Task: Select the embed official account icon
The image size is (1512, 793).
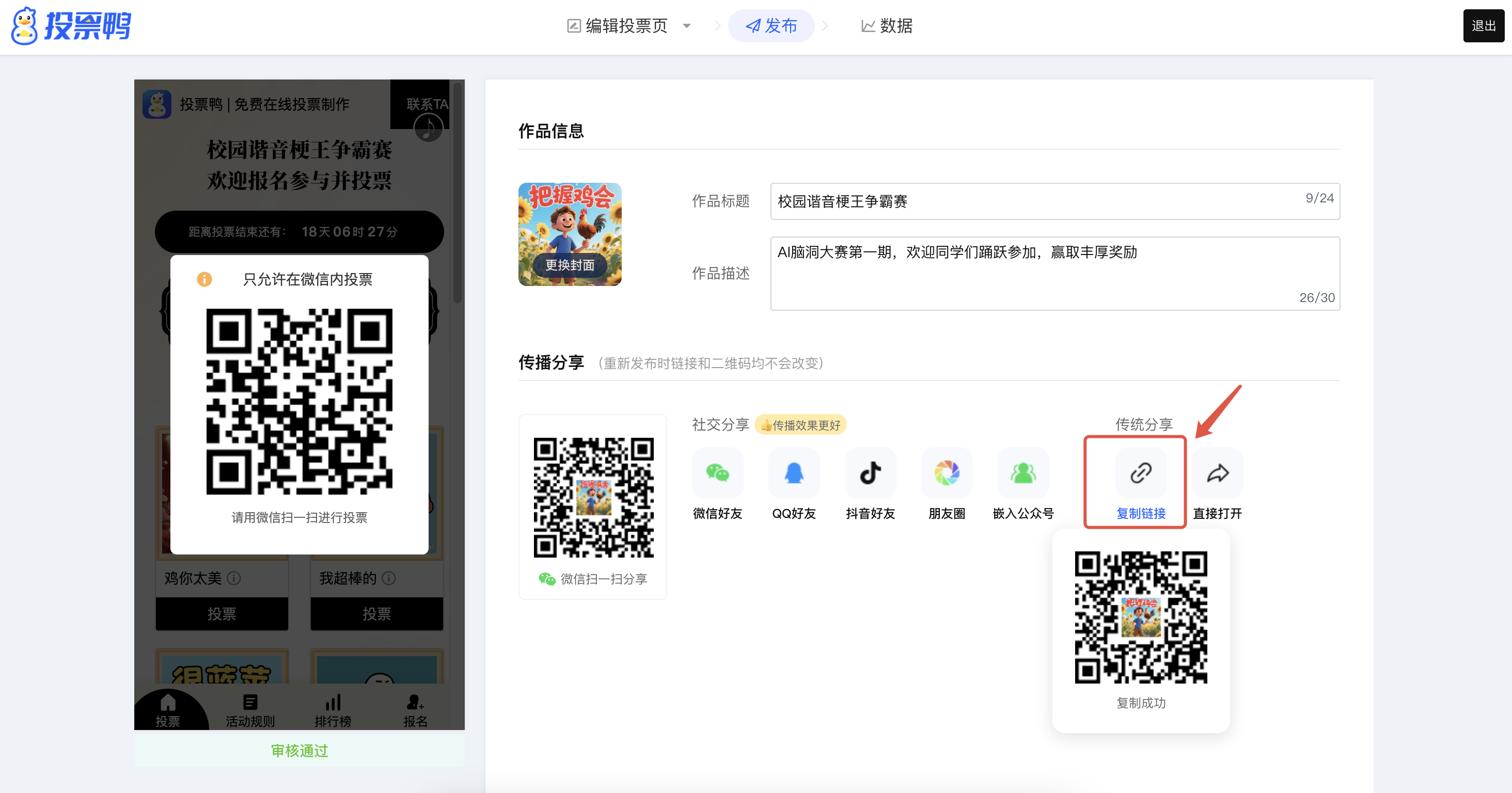Action: coord(1023,473)
